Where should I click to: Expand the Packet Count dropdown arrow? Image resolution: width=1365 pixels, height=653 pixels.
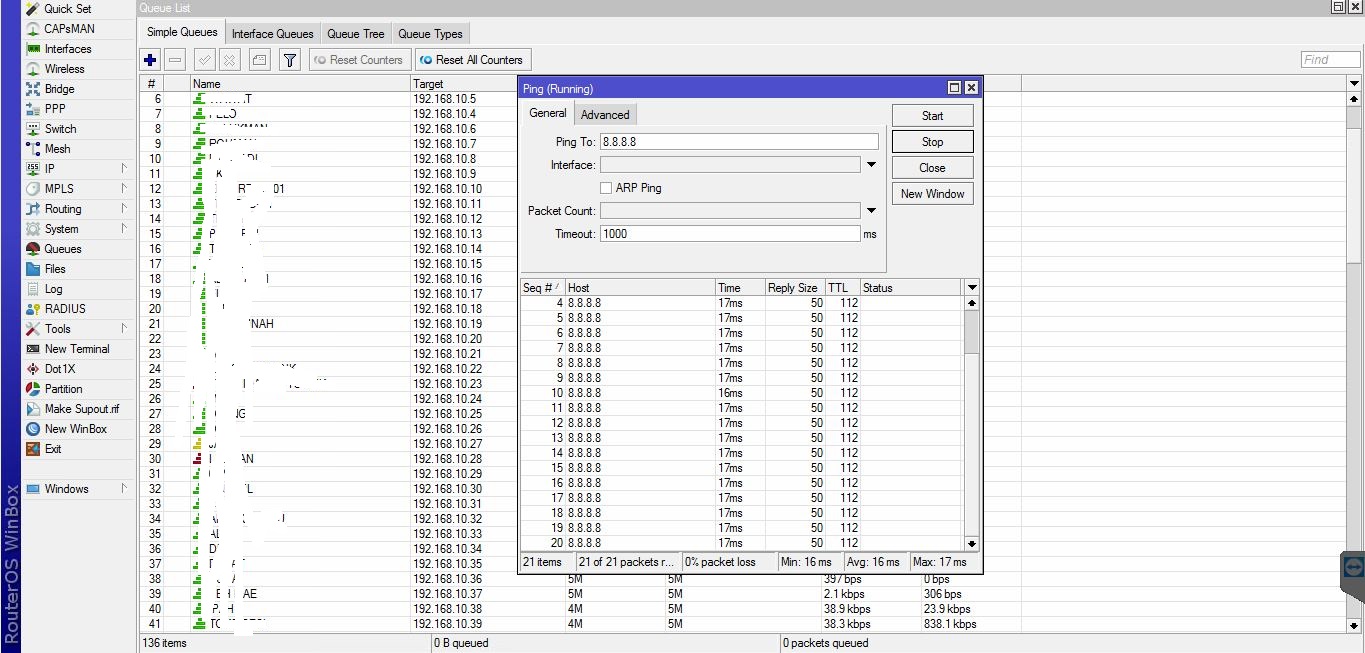(871, 211)
